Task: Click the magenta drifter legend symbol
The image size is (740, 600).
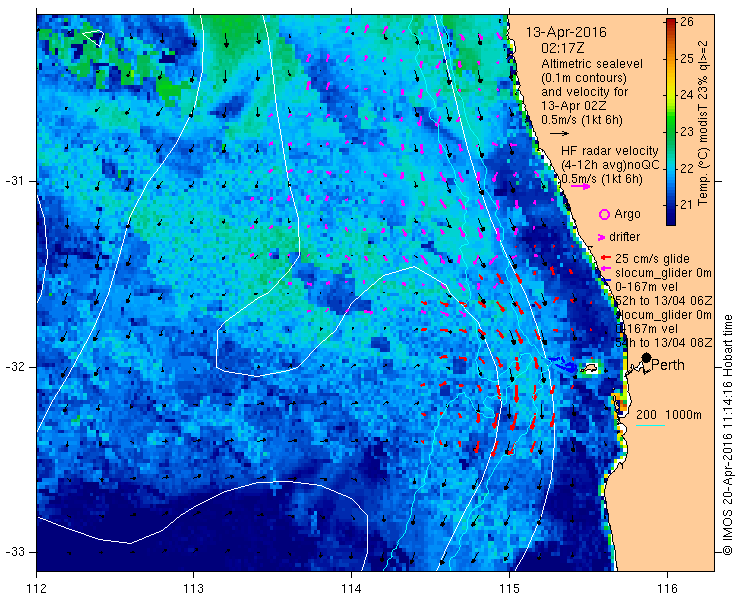Action: click(x=602, y=237)
